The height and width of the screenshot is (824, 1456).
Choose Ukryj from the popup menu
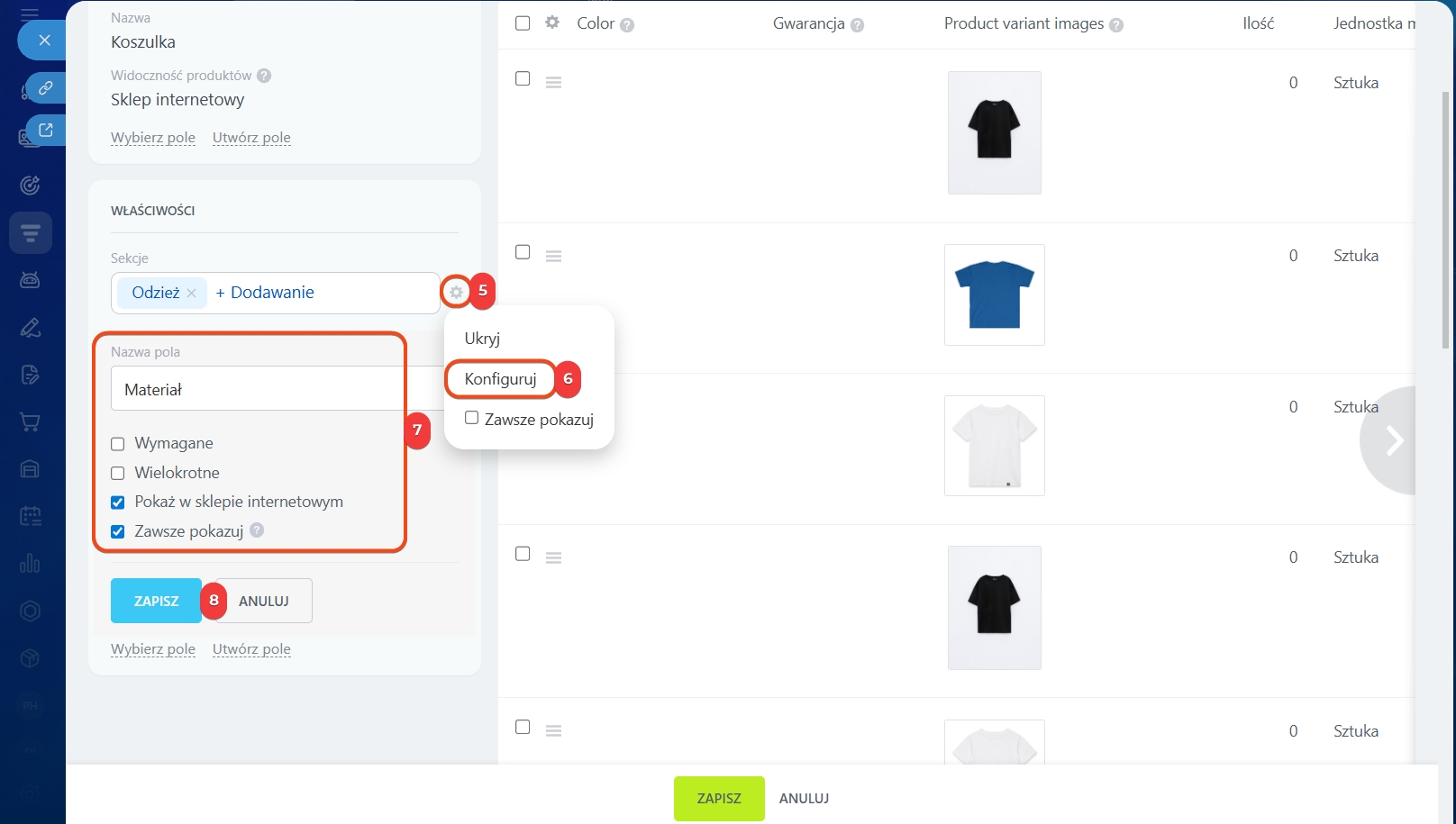[482, 339]
